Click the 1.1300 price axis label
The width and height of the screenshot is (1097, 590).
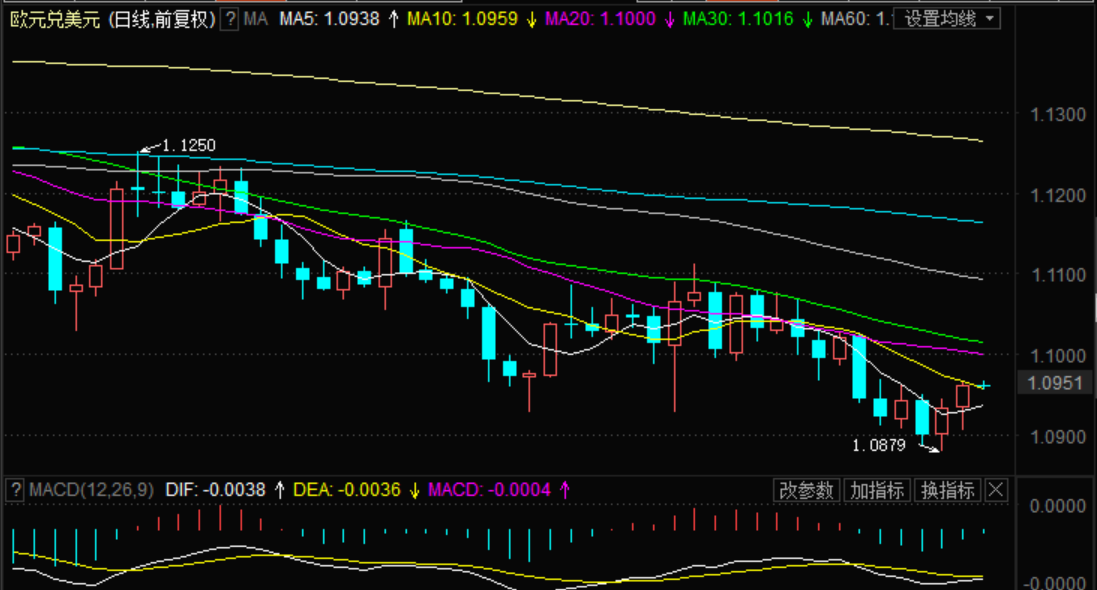click(x=1058, y=115)
